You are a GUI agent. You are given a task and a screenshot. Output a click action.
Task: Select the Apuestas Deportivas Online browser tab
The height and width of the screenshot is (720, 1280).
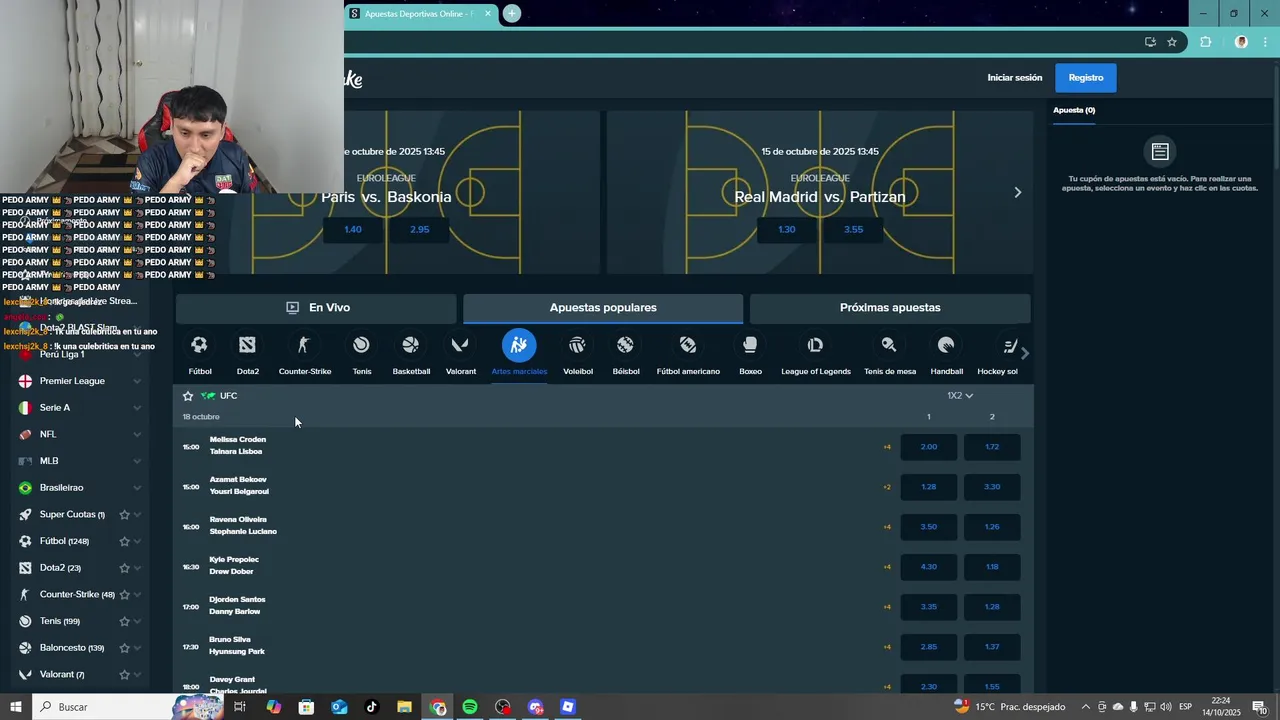[419, 14]
